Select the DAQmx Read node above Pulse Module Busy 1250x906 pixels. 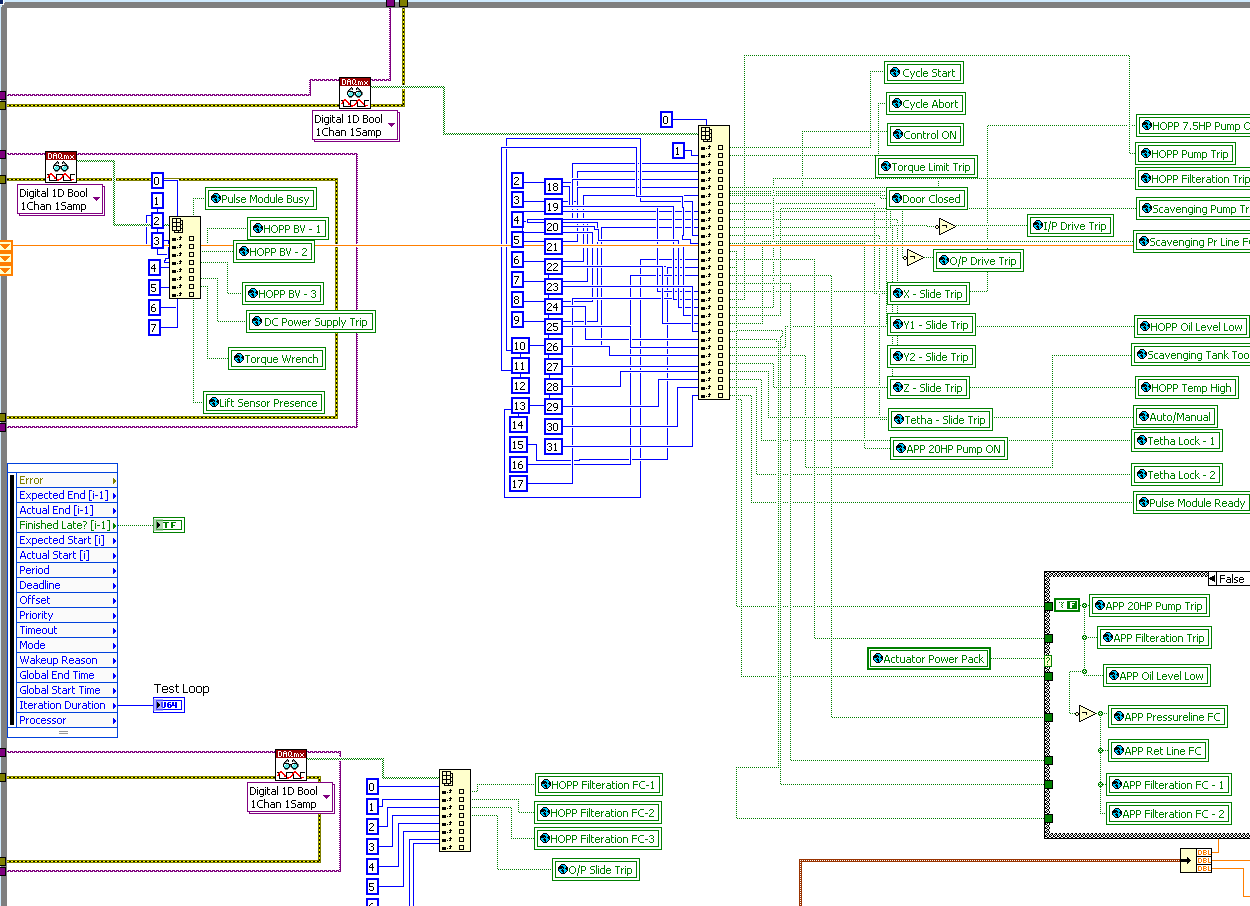click(x=61, y=167)
